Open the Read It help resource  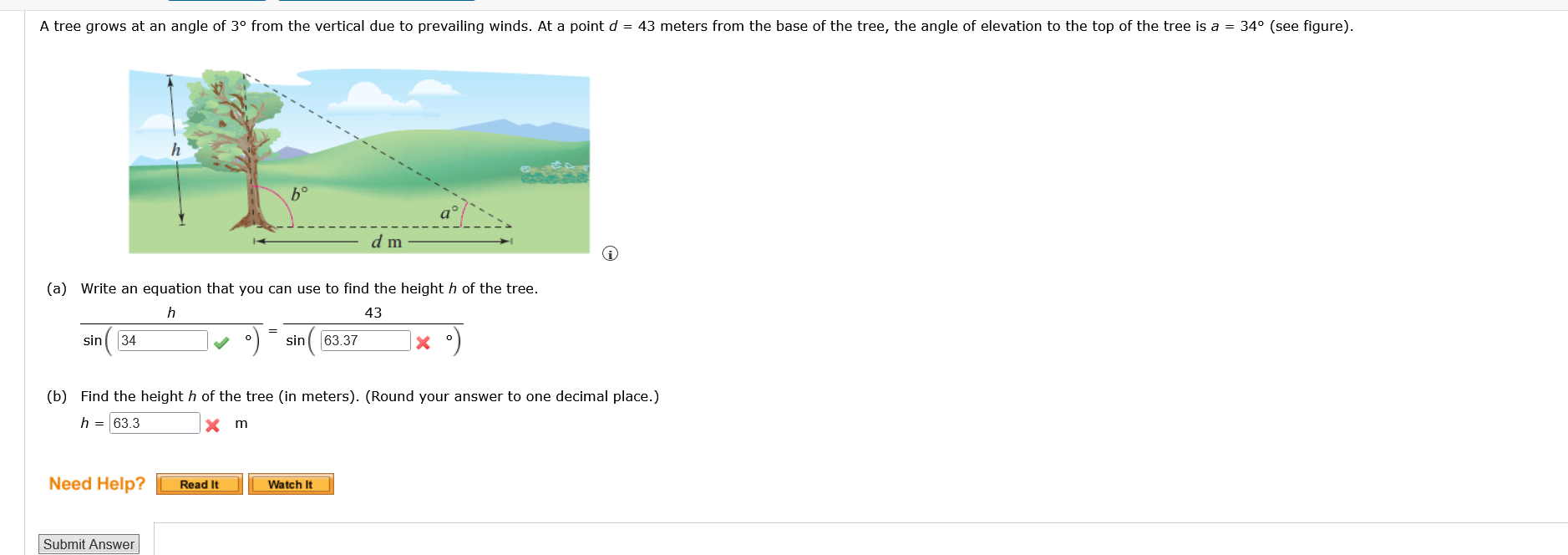tap(198, 484)
